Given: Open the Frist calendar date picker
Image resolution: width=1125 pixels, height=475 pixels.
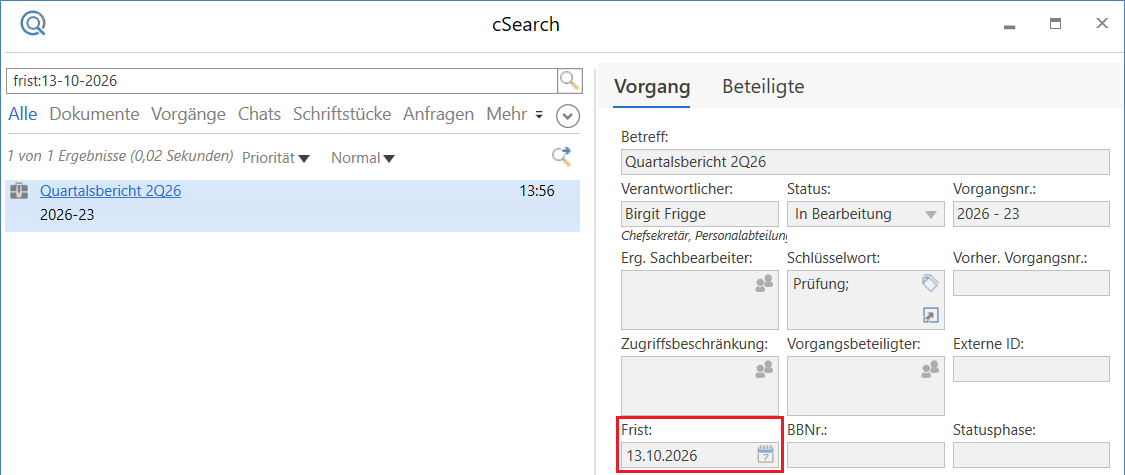Looking at the screenshot, I should tap(766, 454).
